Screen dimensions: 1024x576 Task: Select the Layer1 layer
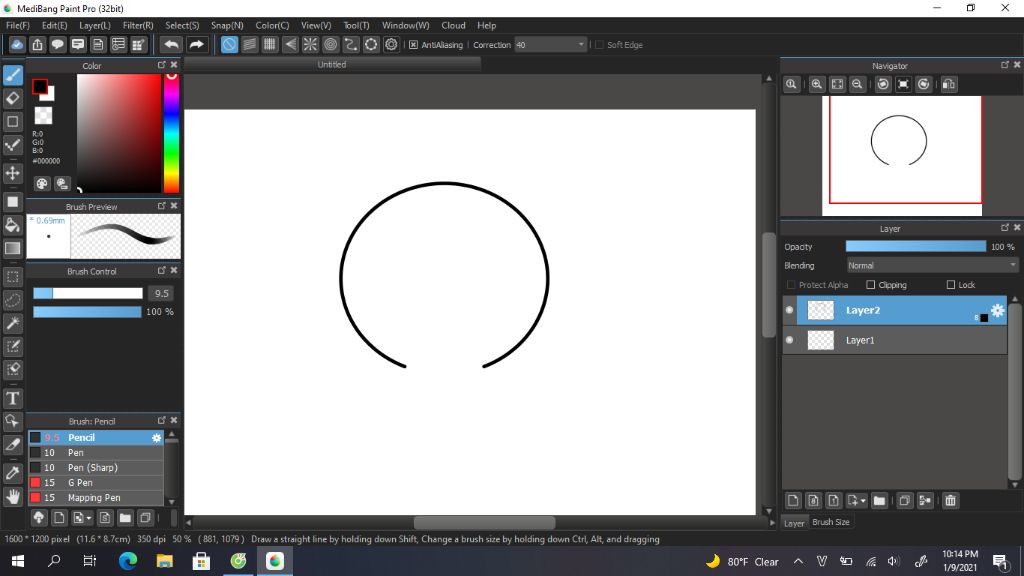tap(895, 340)
